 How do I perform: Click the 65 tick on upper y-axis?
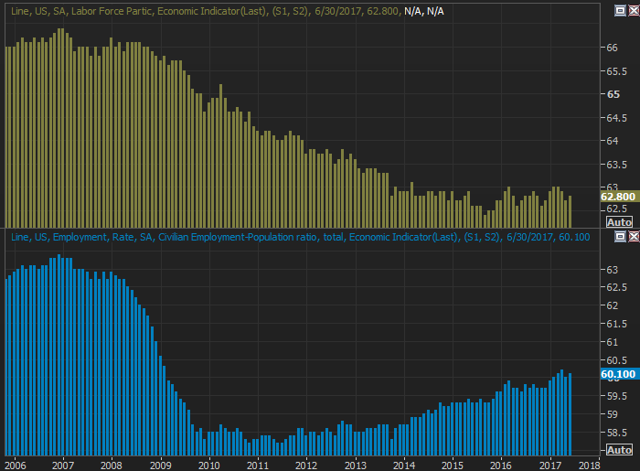613,94
